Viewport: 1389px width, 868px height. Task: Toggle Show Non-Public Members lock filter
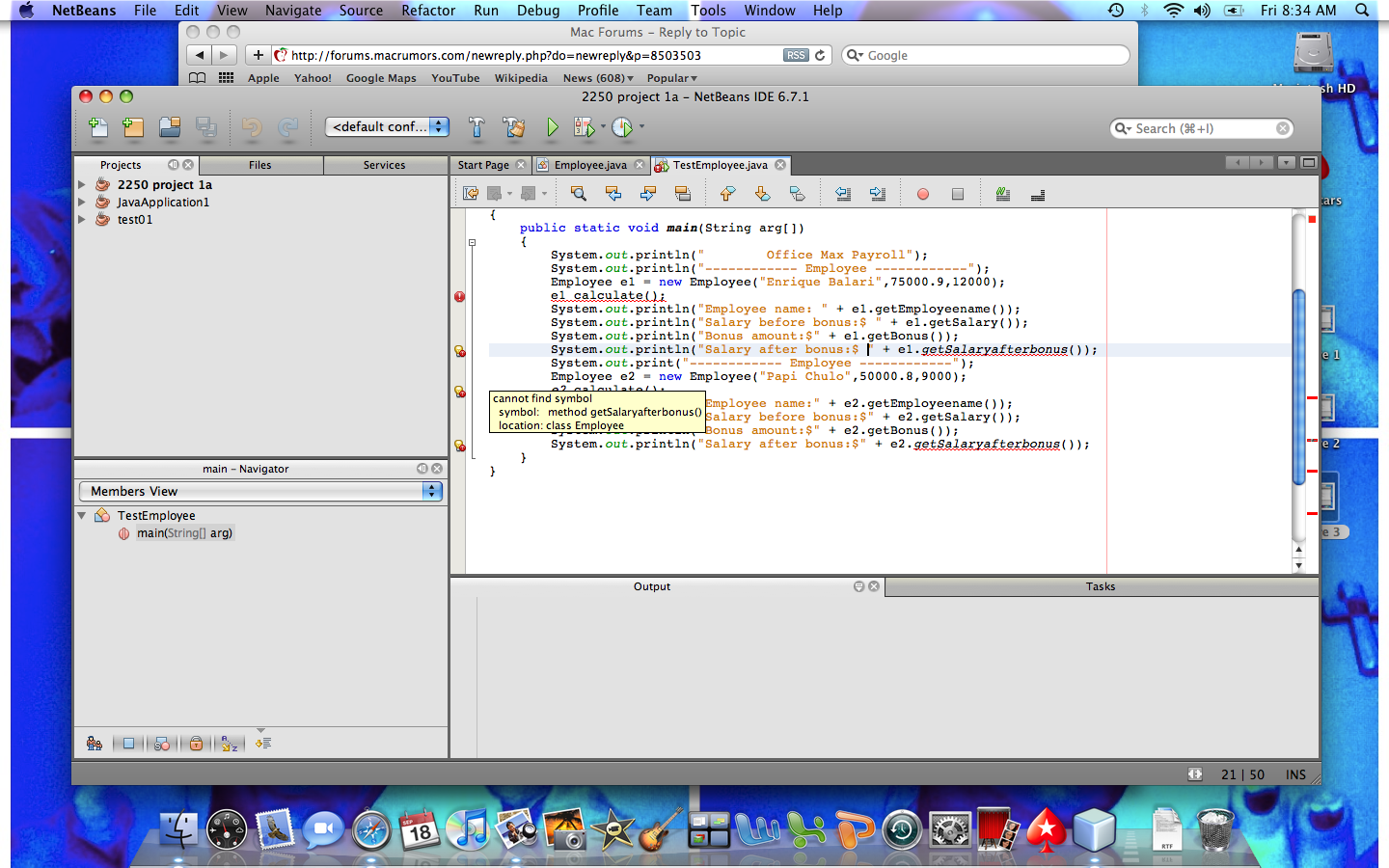196,744
